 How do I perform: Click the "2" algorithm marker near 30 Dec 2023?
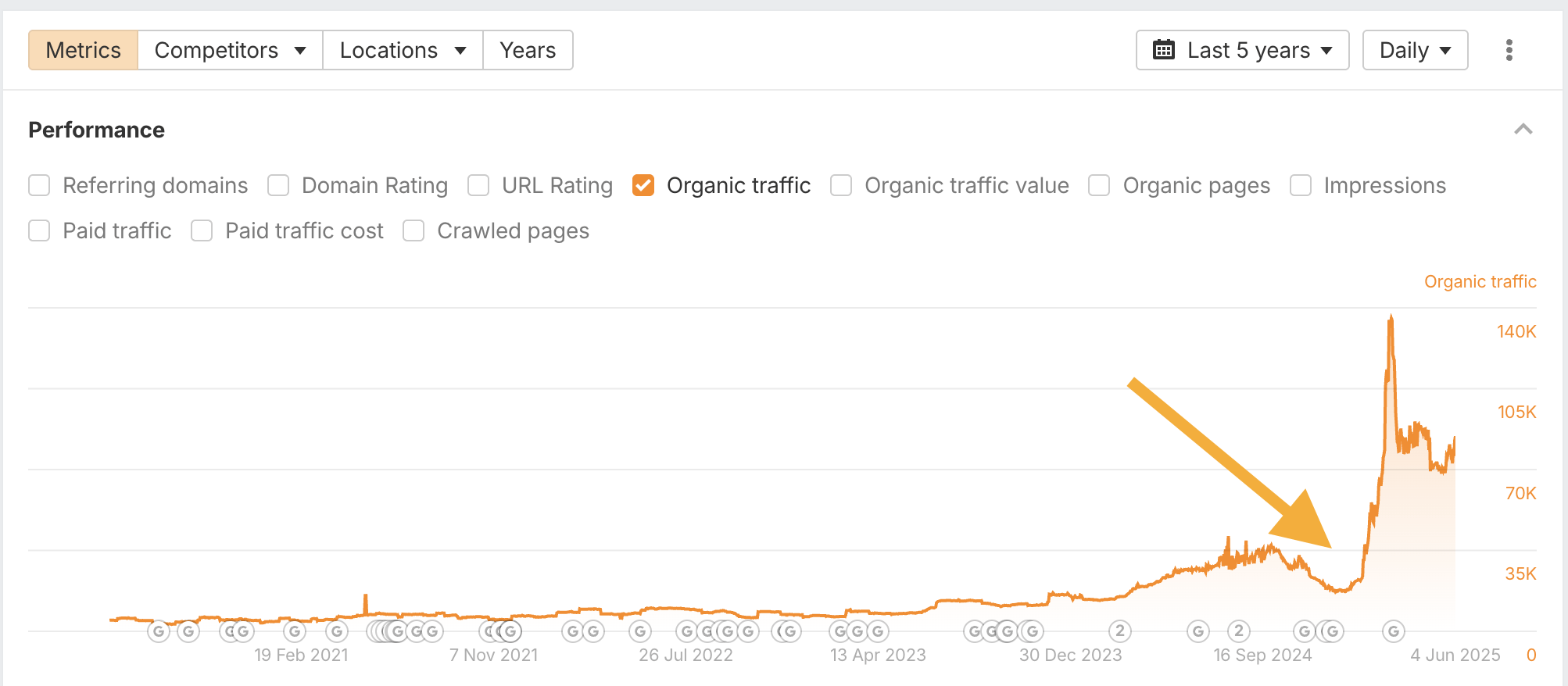(x=1120, y=631)
